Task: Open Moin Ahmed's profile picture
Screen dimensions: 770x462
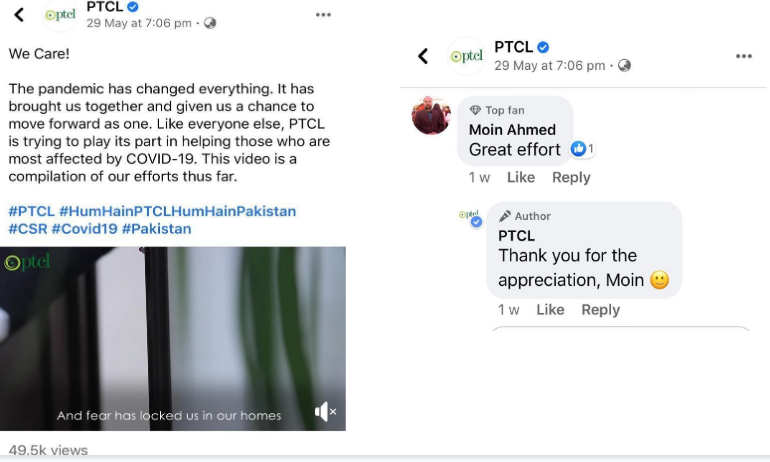Action: (431, 116)
